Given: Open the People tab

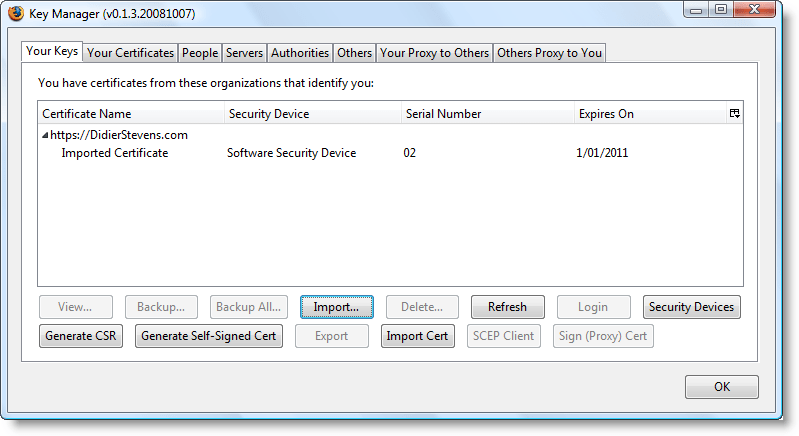Looking at the screenshot, I should point(200,53).
